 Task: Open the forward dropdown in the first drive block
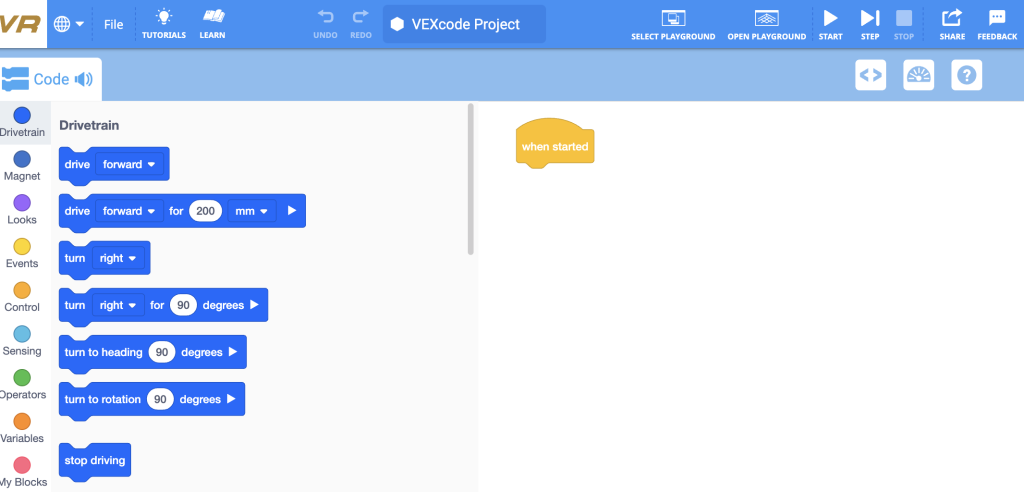coord(129,164)
